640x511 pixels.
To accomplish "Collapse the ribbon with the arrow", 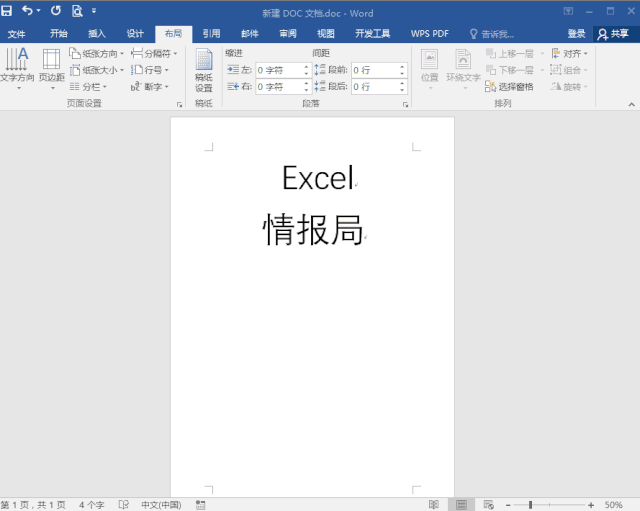I will (631, 104).
